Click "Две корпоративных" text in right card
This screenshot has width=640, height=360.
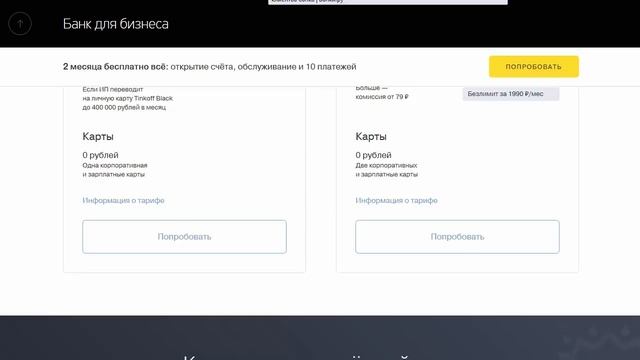click(x=386, y=165)
